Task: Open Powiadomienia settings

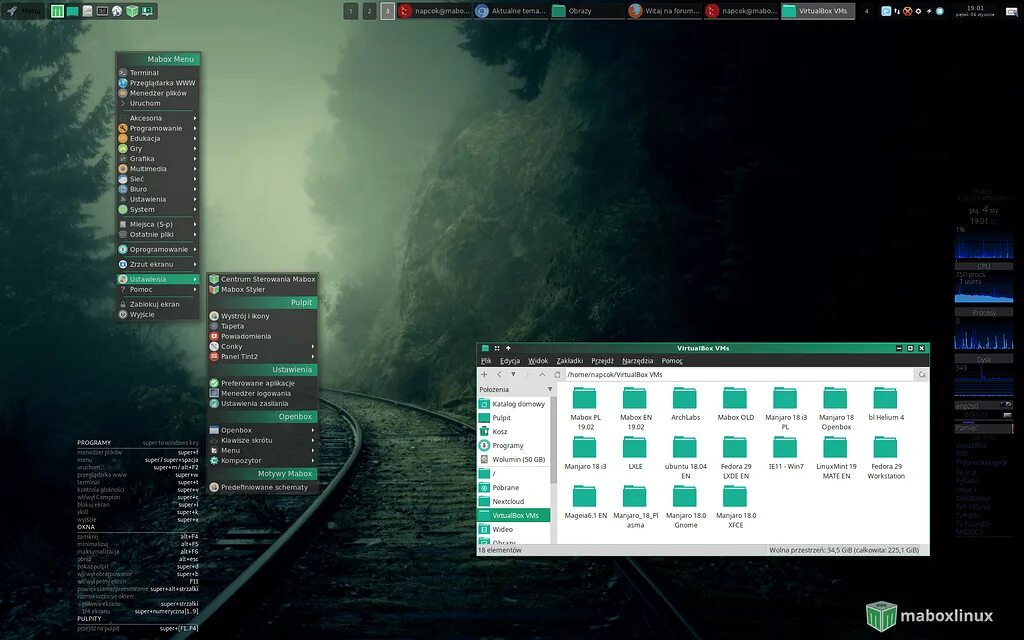Action: click(262, 336)
